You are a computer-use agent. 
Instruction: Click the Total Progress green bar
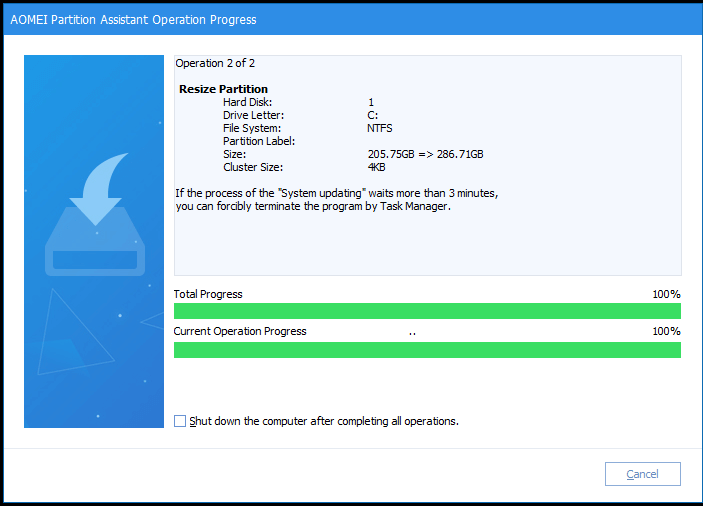coord(427,311)
